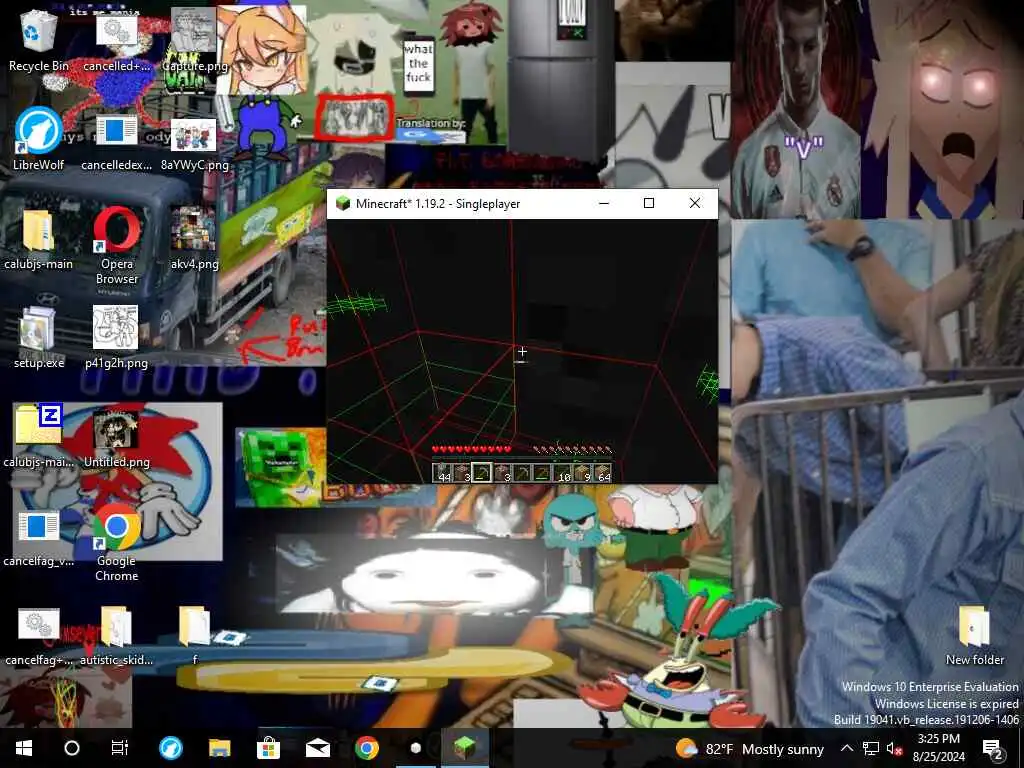Open Task View on the taskbar
1024x768 pixels.
pyautogui.click(x=120, y=748)
